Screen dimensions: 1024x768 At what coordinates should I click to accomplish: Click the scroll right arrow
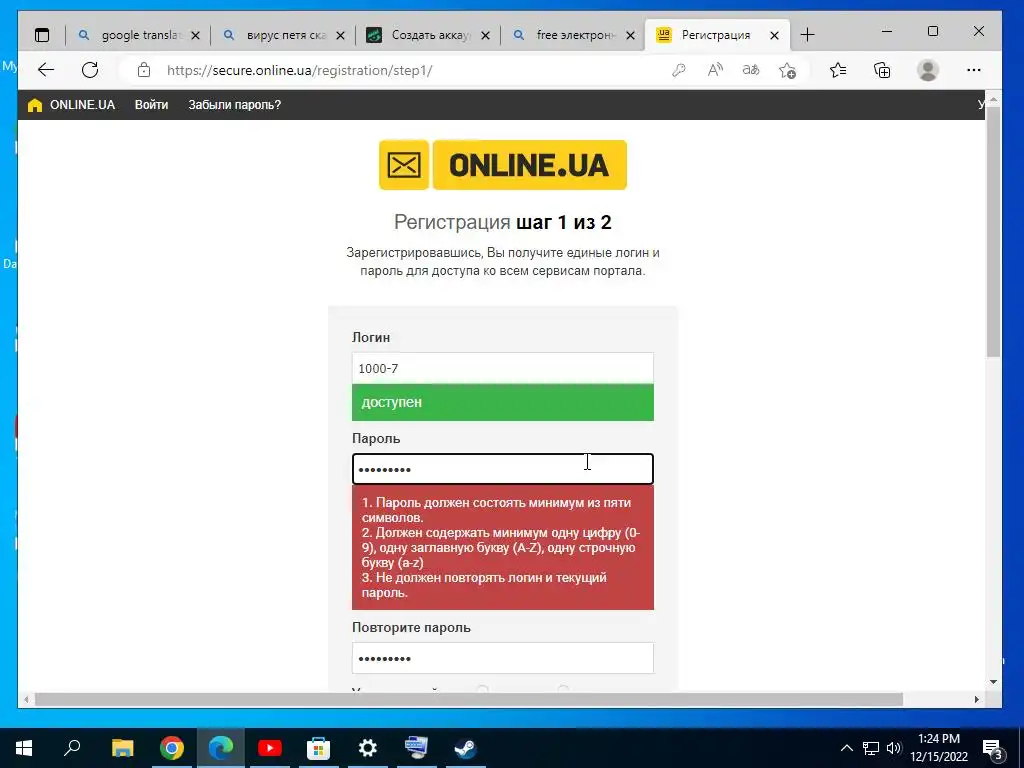(977, 699)
